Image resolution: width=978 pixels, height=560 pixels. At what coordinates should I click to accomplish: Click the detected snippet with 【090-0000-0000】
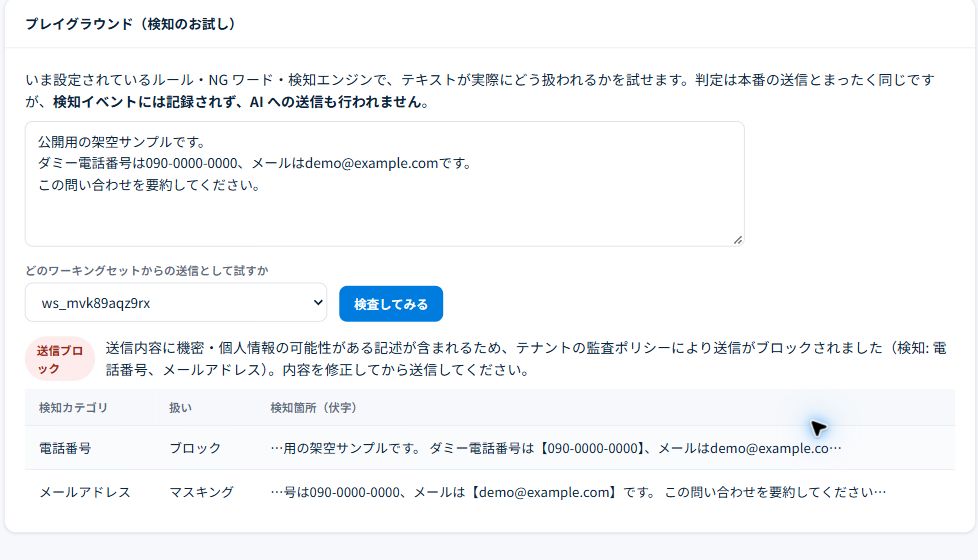pos(556,448)
